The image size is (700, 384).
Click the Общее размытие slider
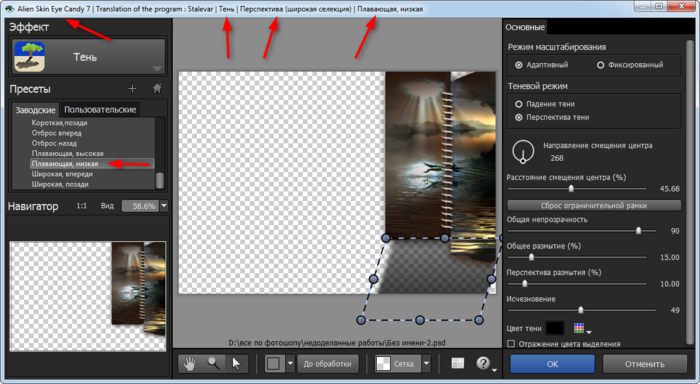[x=577, y=257]
